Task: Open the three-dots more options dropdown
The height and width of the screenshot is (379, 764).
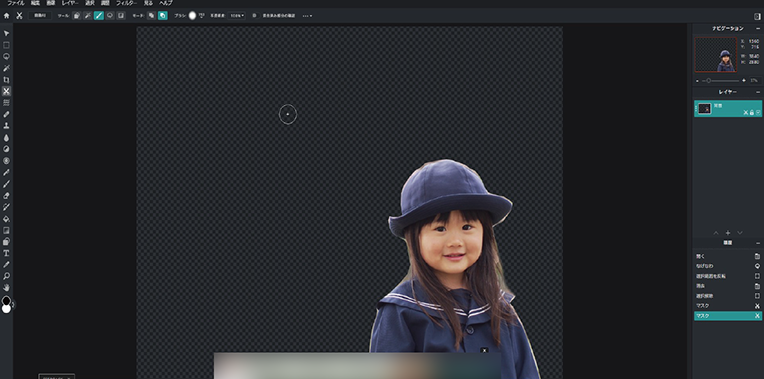Action: click(x=307, y=16)
